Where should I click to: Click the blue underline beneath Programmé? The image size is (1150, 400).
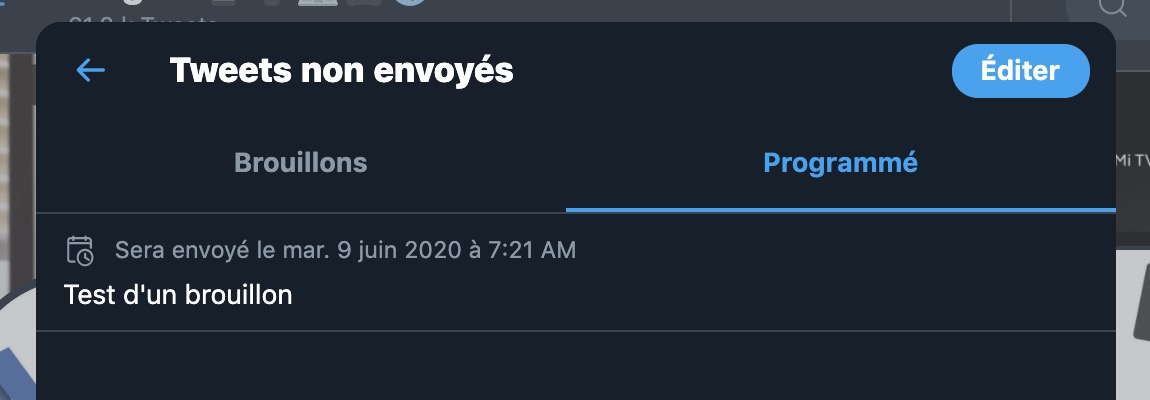click(x=840, y=210)
